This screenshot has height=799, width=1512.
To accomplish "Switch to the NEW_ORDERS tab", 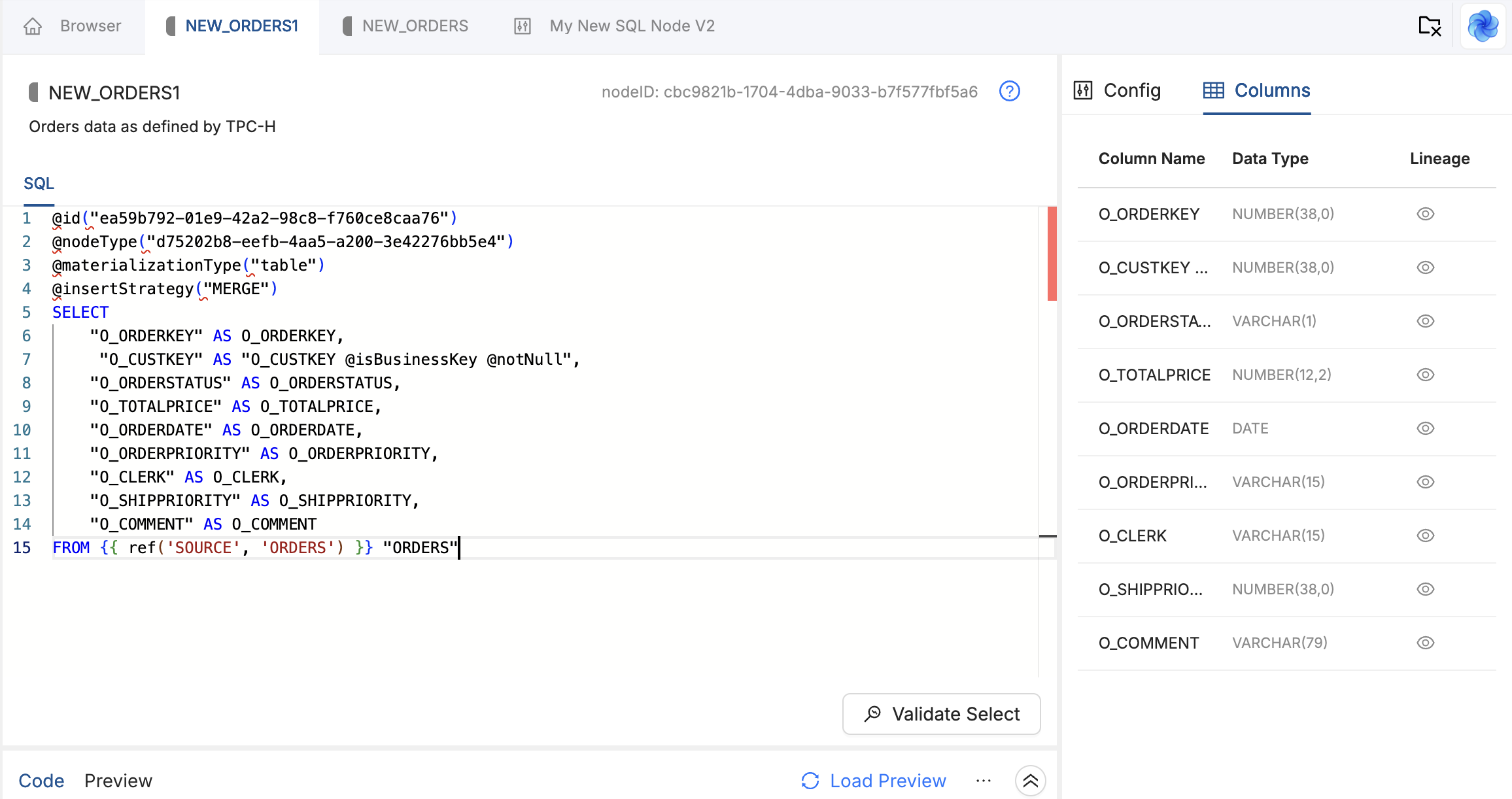I will (415, 26).
